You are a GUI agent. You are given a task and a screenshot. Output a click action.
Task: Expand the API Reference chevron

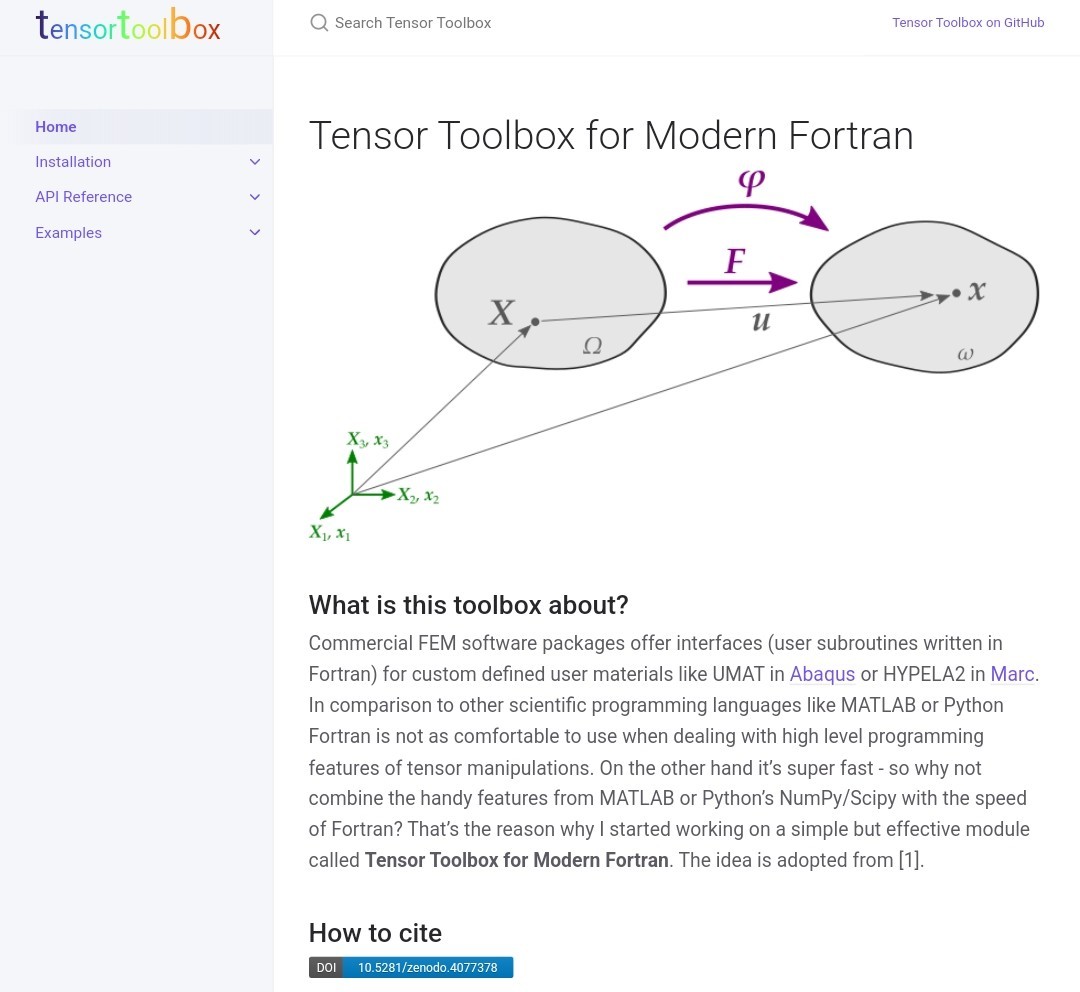[x=255, y=197]
